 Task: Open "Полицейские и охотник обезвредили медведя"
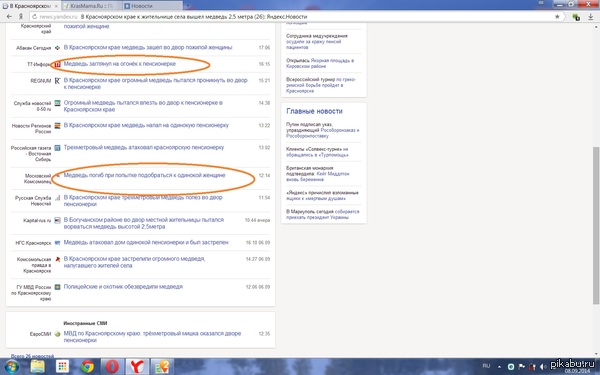pos(123,287)
